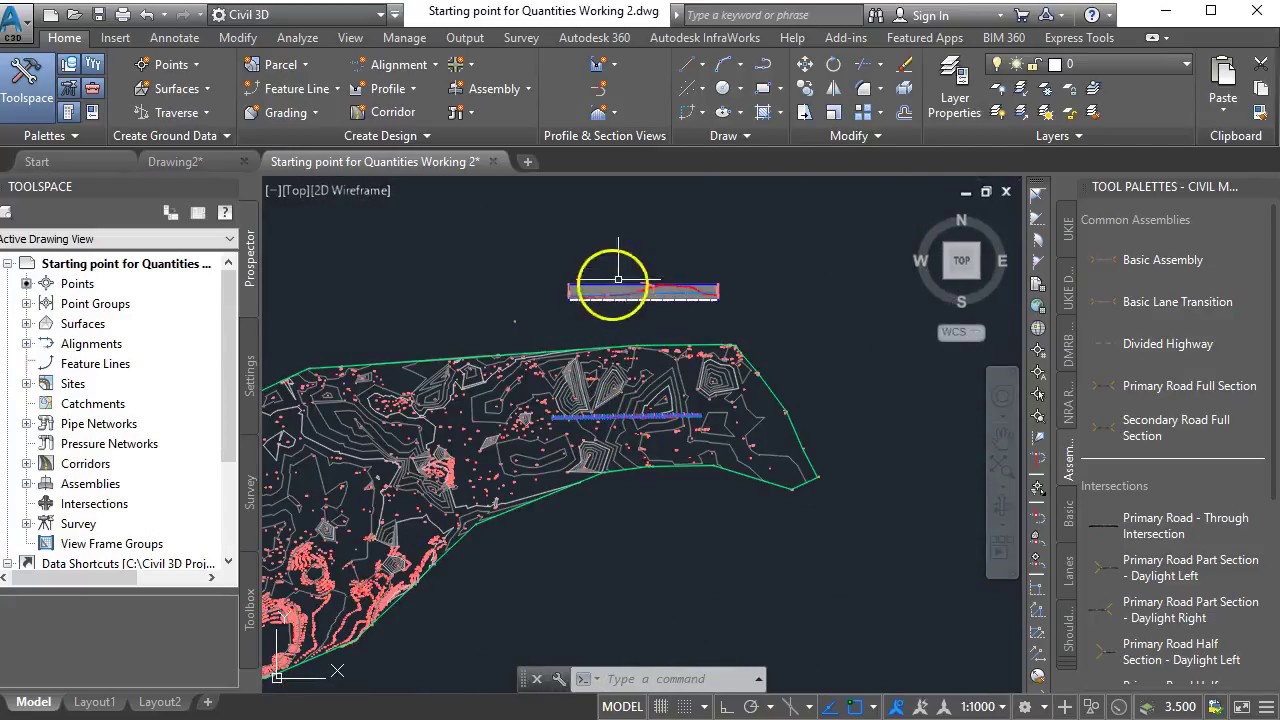Click the Help question-mark icon in title bar
The height and width of the screenshot is (720, 1280).
pos(1091,15)
